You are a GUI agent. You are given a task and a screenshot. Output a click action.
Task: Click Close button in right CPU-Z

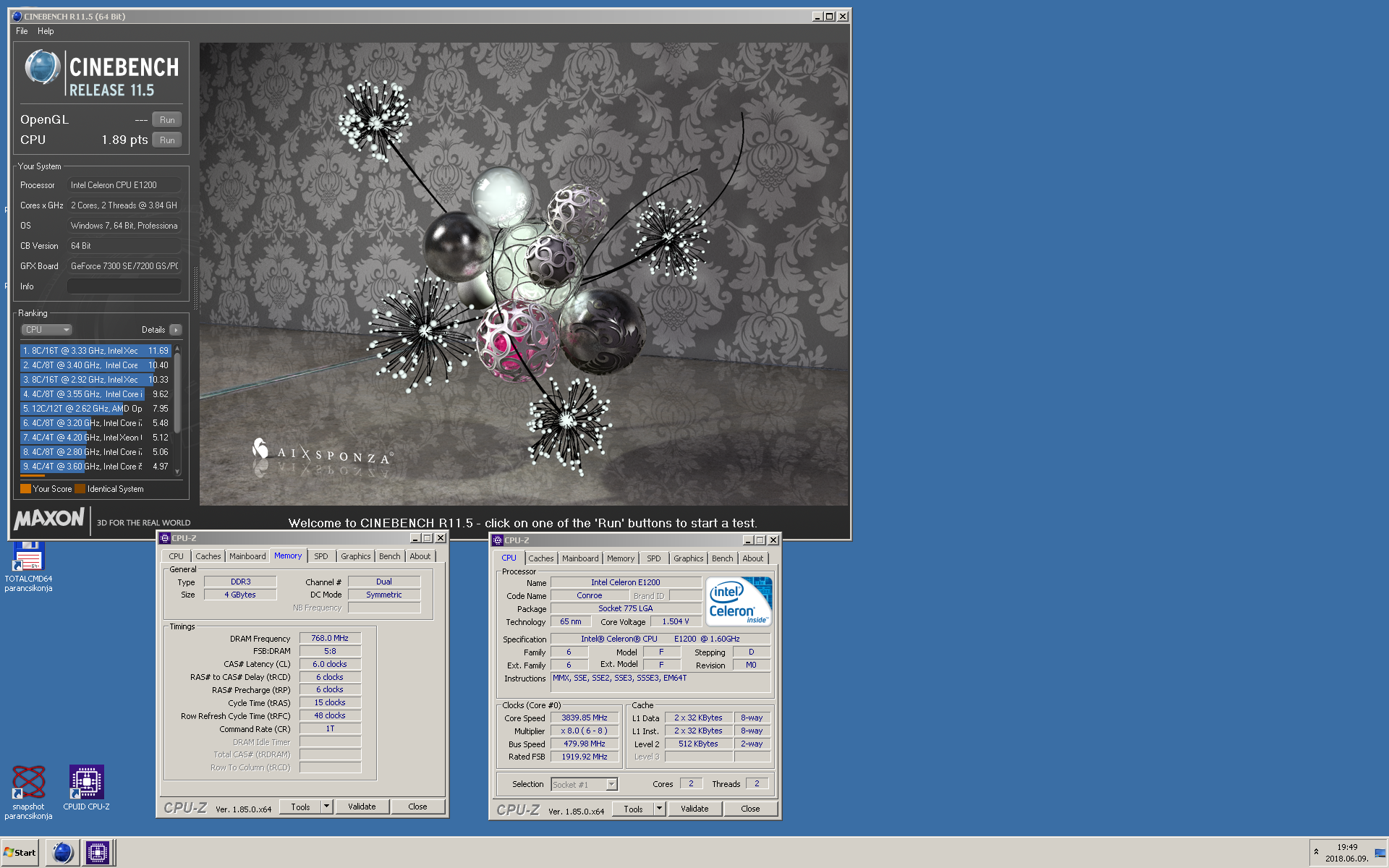pyautogui.click(x=750, y=809)
